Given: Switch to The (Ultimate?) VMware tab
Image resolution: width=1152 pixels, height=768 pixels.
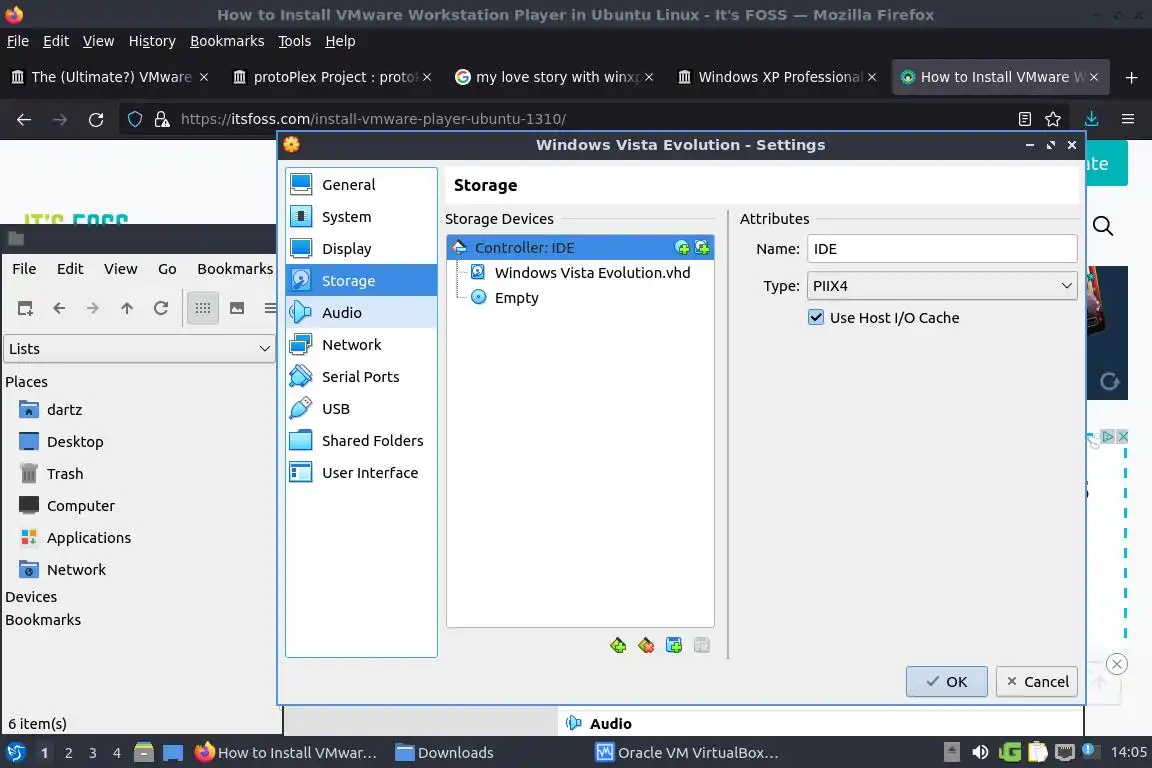Looking at the screenshot, I should (110, 77).
